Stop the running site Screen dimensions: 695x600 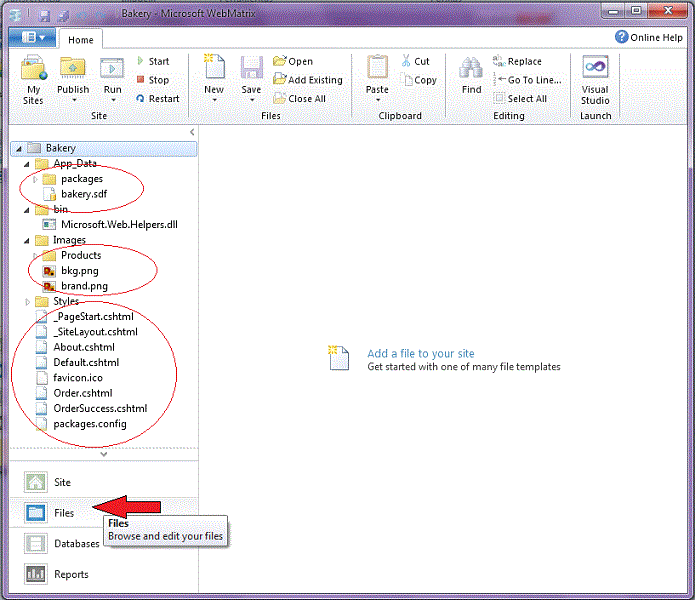tap(153, 80)
